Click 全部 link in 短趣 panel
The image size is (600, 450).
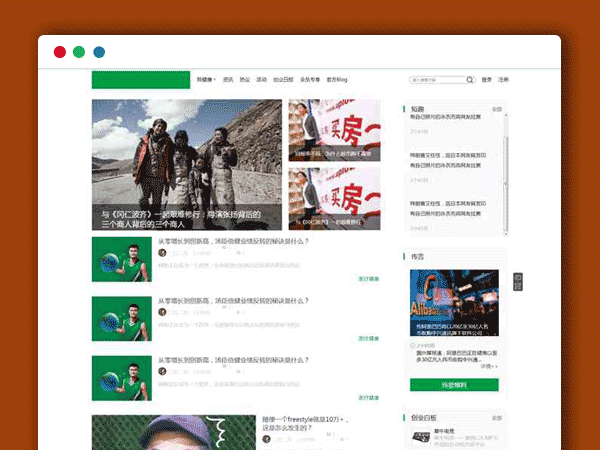coord(496,108)
